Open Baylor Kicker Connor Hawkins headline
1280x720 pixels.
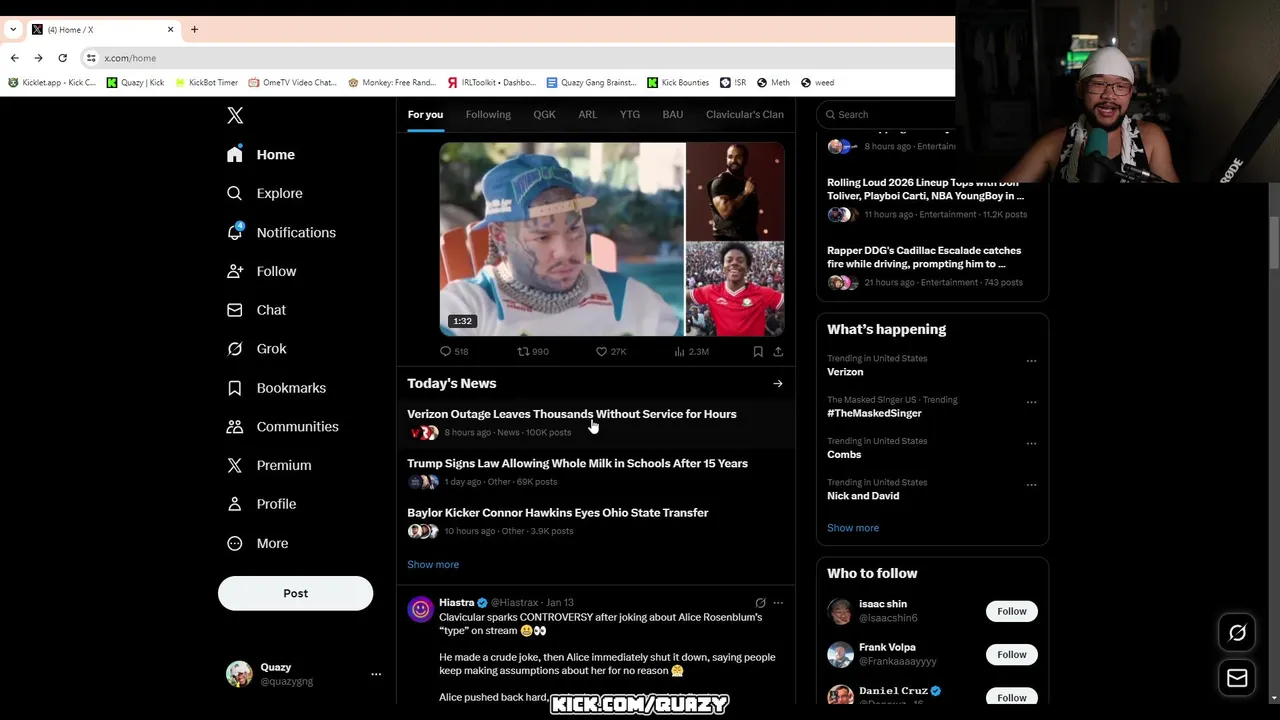coord(558,513)
